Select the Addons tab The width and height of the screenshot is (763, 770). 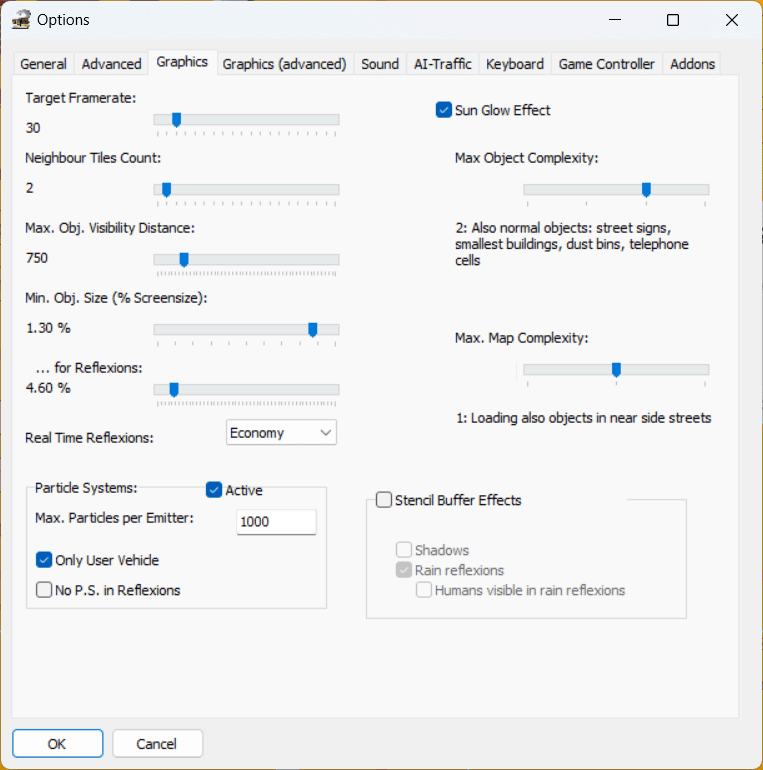pos(693,64)
